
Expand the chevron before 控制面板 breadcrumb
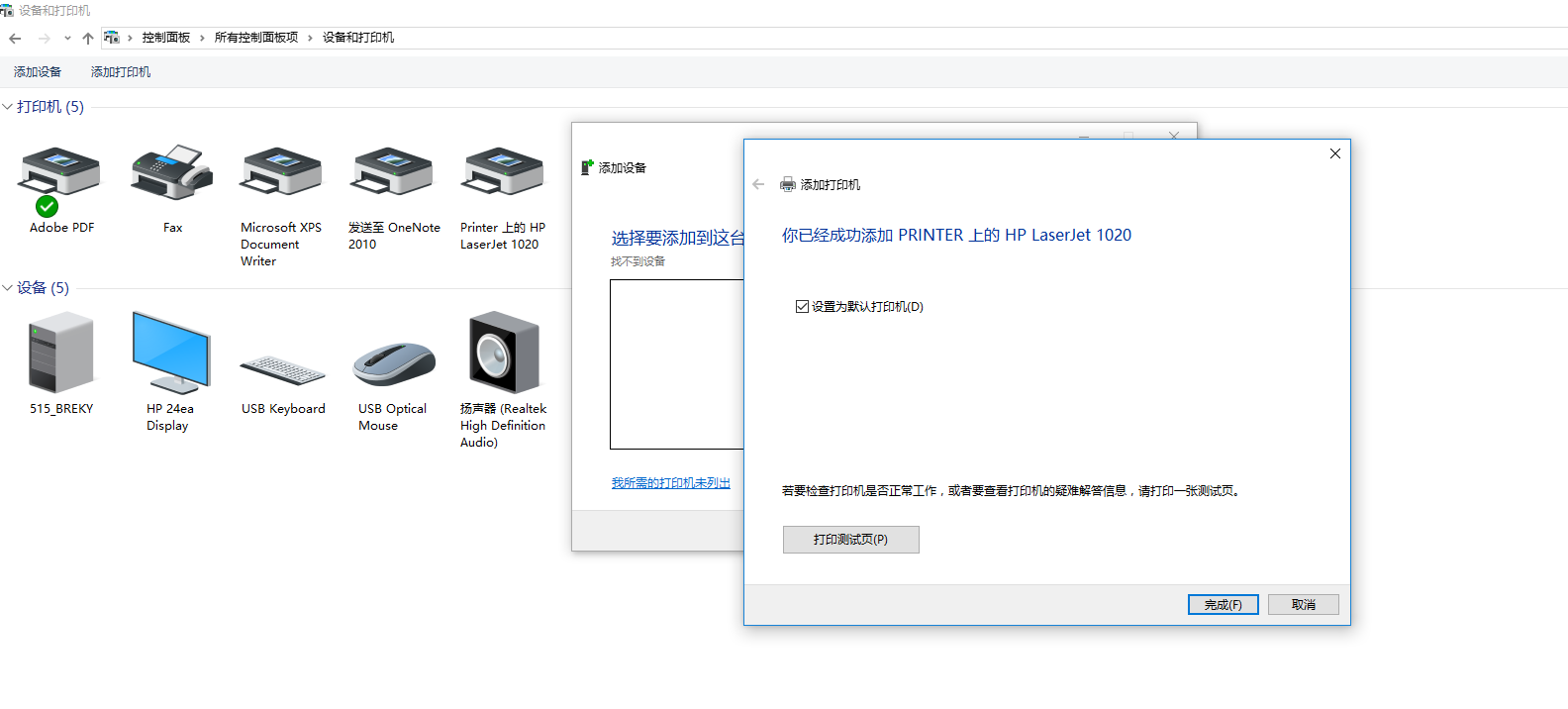click(x=130, y=38)
